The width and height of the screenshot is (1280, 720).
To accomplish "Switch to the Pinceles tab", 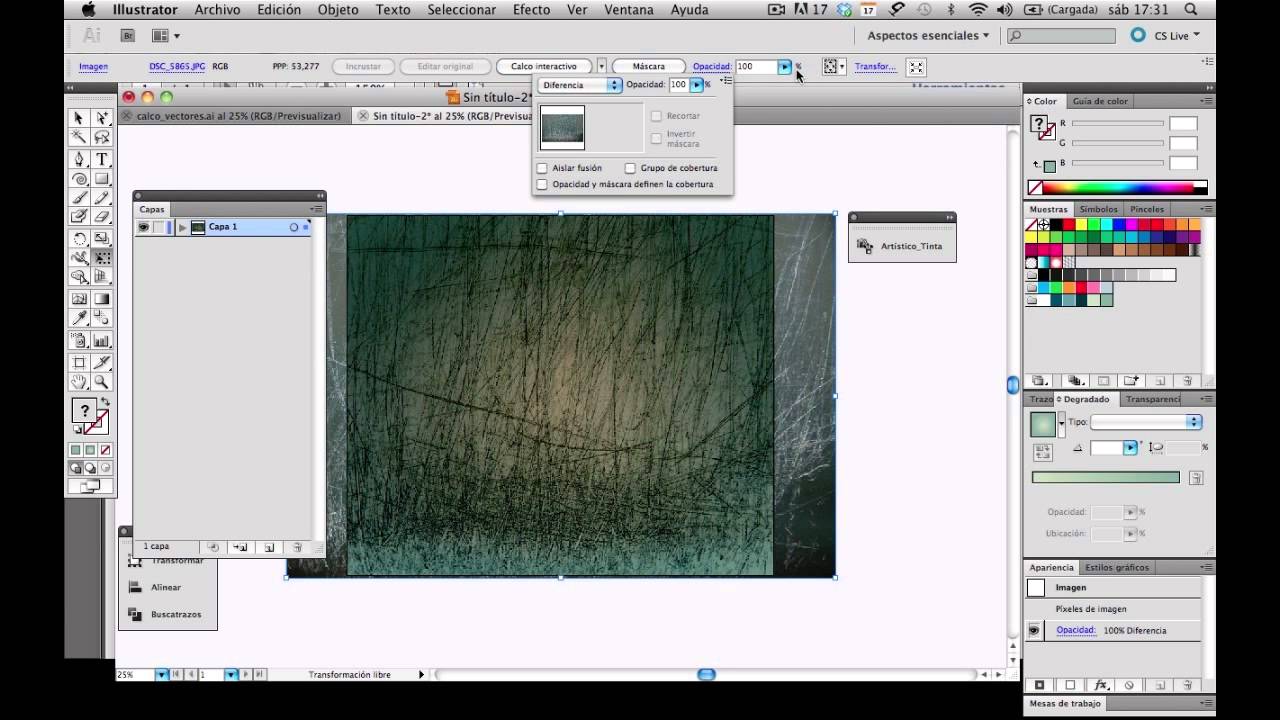I will 1147,209.
